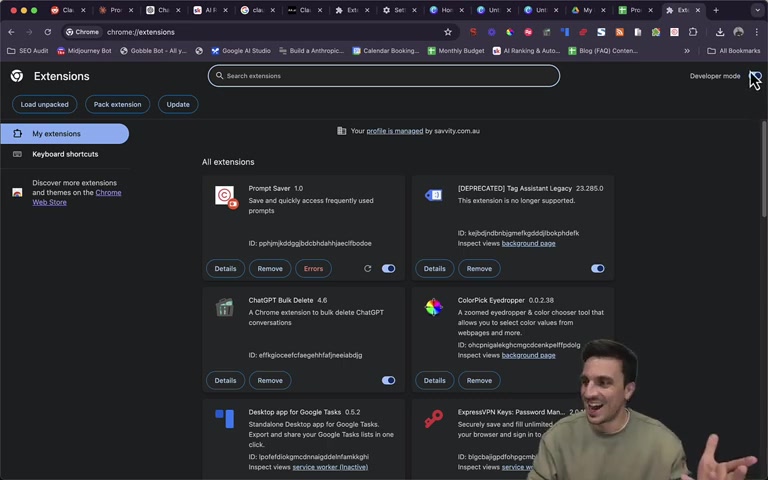The height and width of the screenshot is (480, 768).
Task: Inspect ColorPick Eyedropper background page link
Action: pyautogui.click(x=528, y=355)
